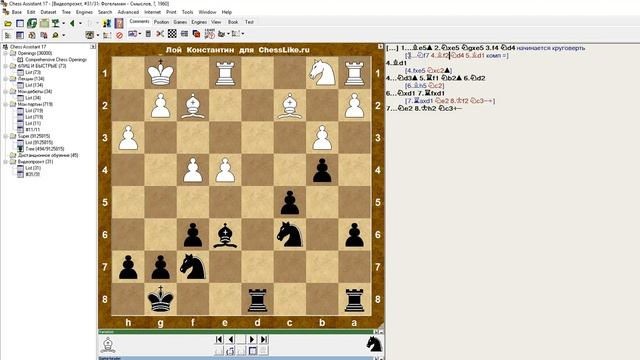640x360 pixels.
Task: Select the Comments tab
Action: click(139, 22)
